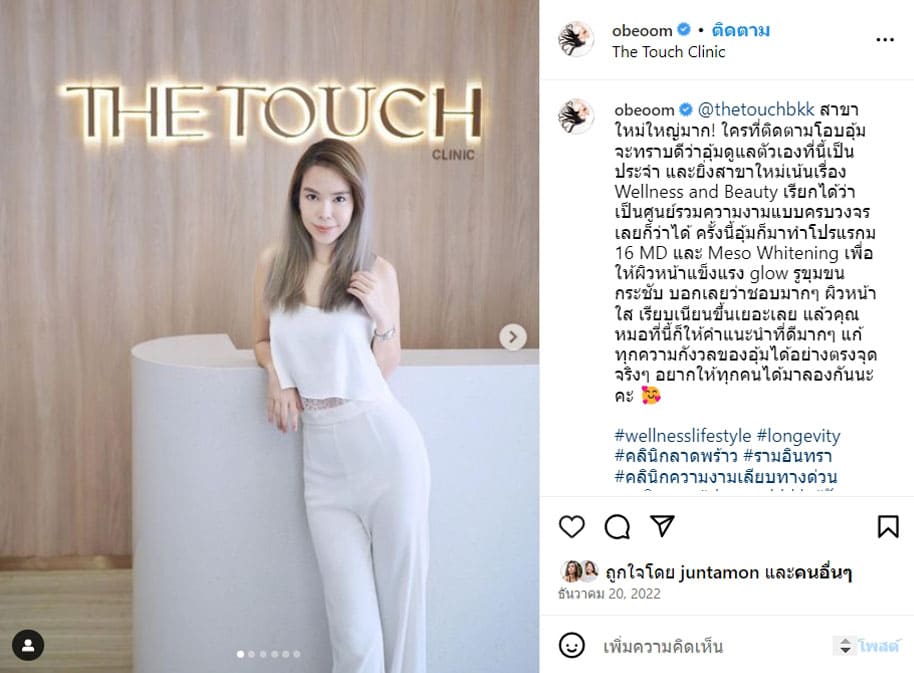View juntamon's profile from the likes line

[719, 573]
